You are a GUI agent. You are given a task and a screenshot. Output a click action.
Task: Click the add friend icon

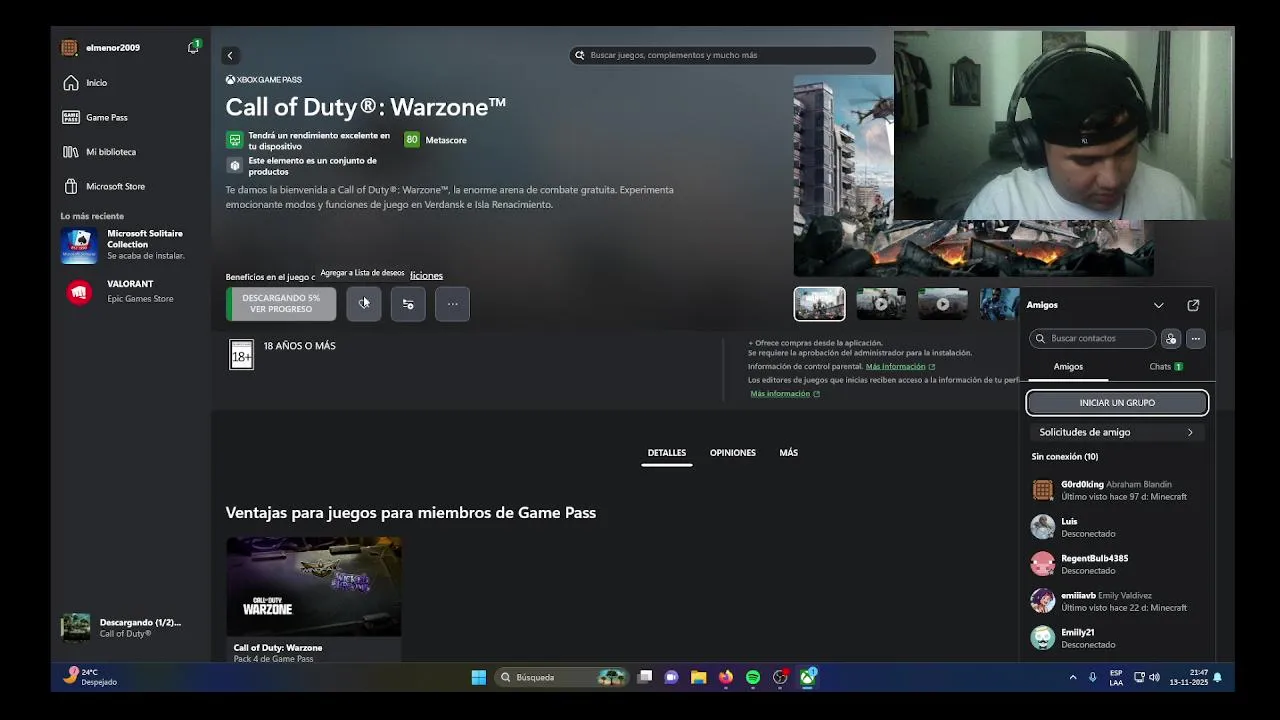[x=1171, y=338]
